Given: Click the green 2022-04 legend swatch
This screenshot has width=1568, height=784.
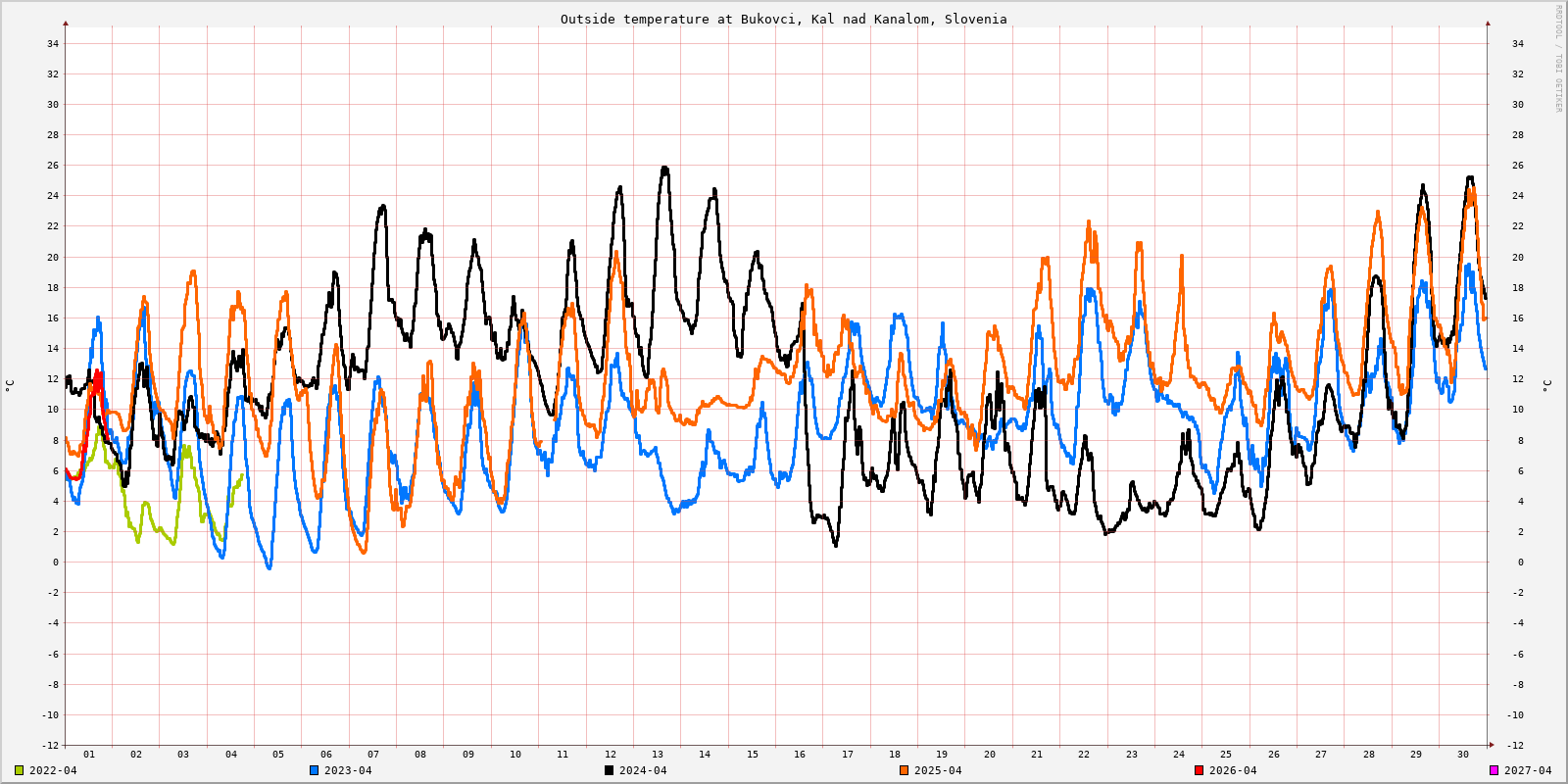Looking at the screenshot, I should [19, 770].
